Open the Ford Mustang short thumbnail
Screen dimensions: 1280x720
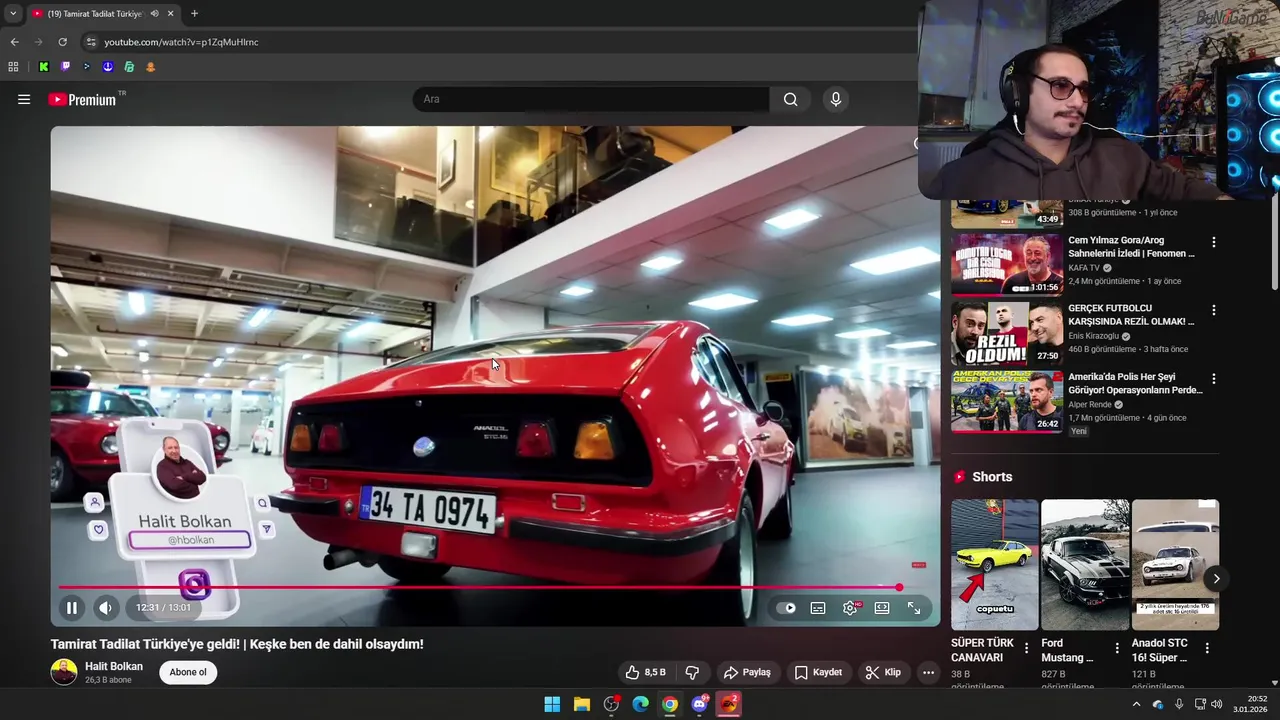click(1085, 564)
